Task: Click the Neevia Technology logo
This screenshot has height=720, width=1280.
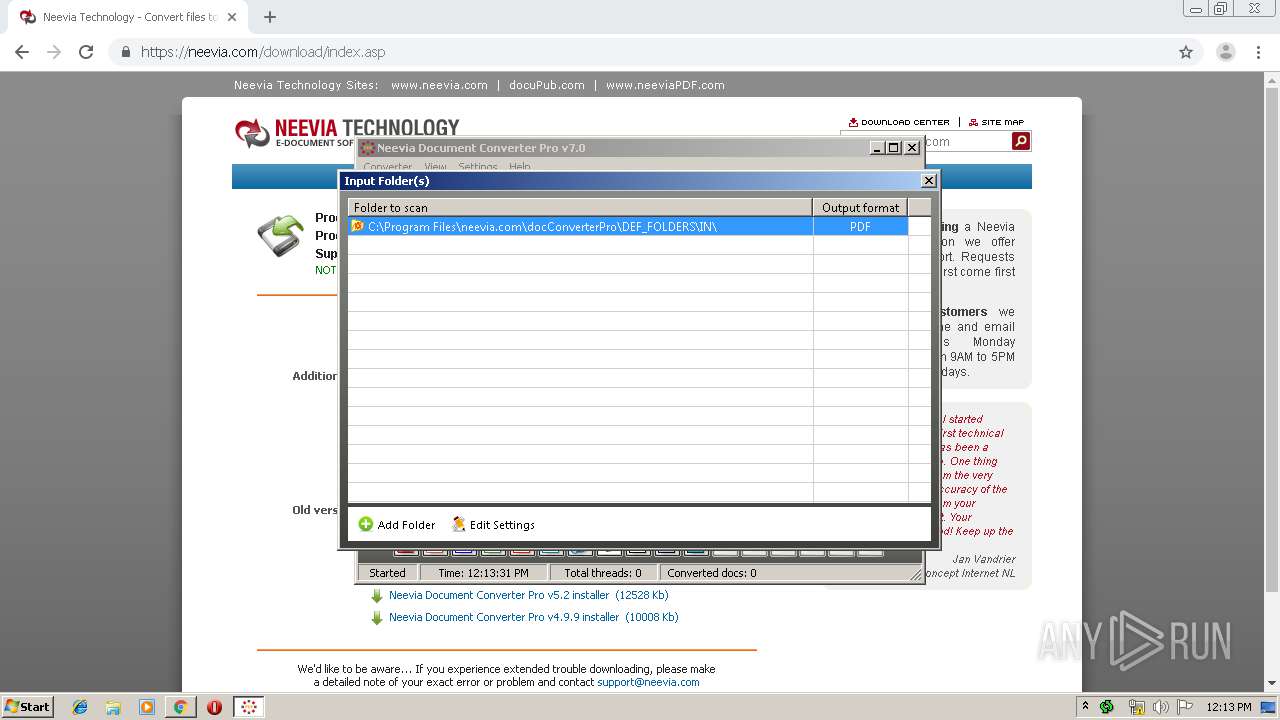Action: [x=347, y=132]
